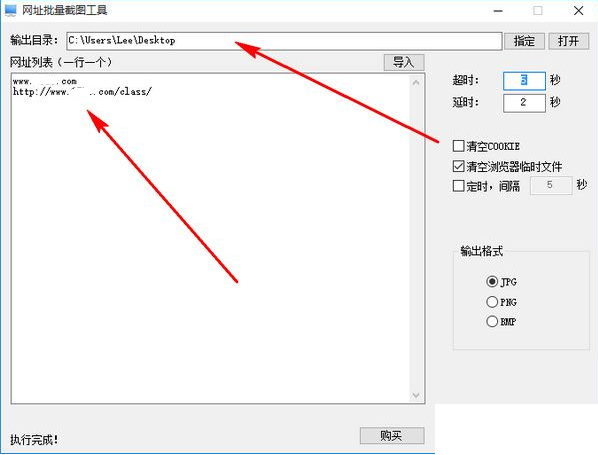Click the http://www…com/class/ URL line
Image resolution: width=598 pixels, height=455 pixels.
(x=82, y=92)
